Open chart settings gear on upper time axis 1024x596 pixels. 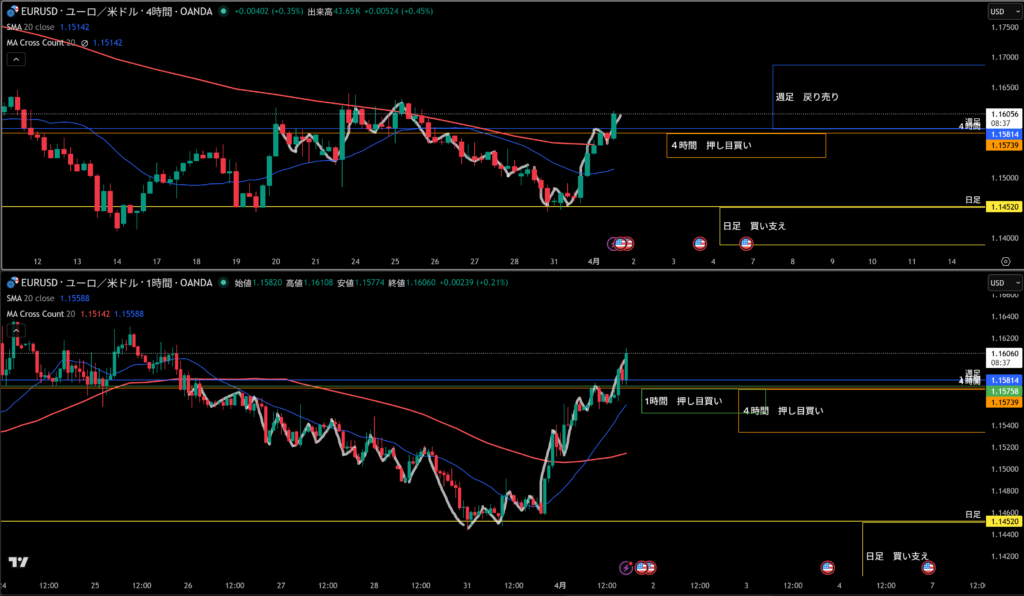(1005, 260)
